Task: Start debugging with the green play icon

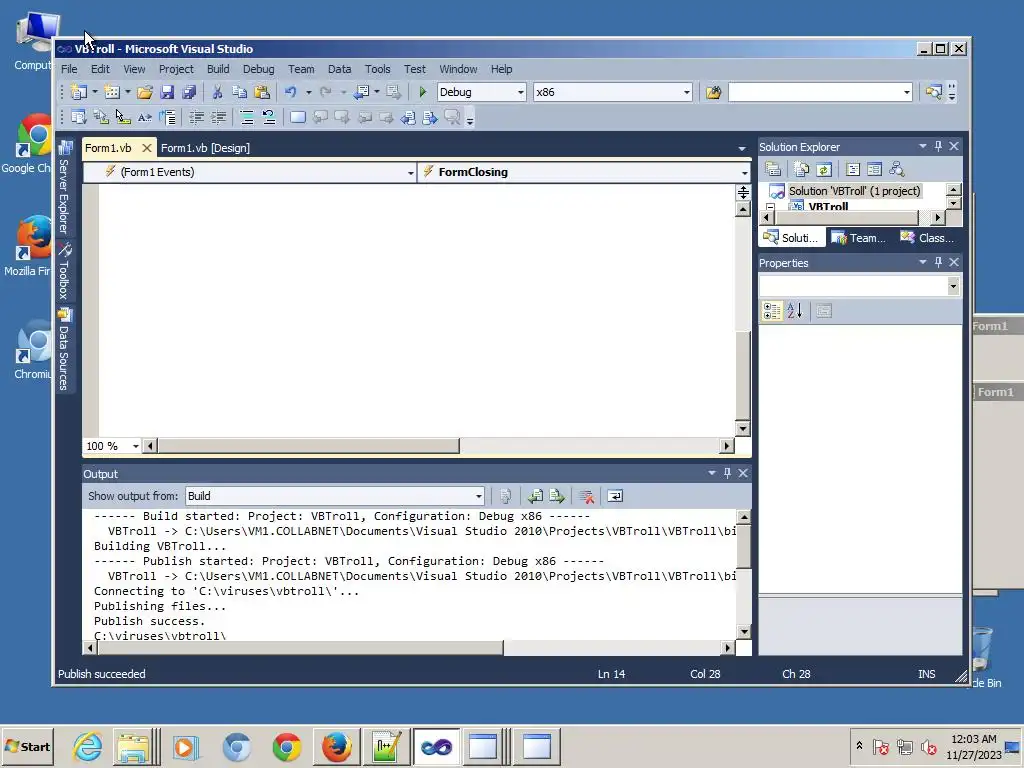Action: click(x=423, y=92)
